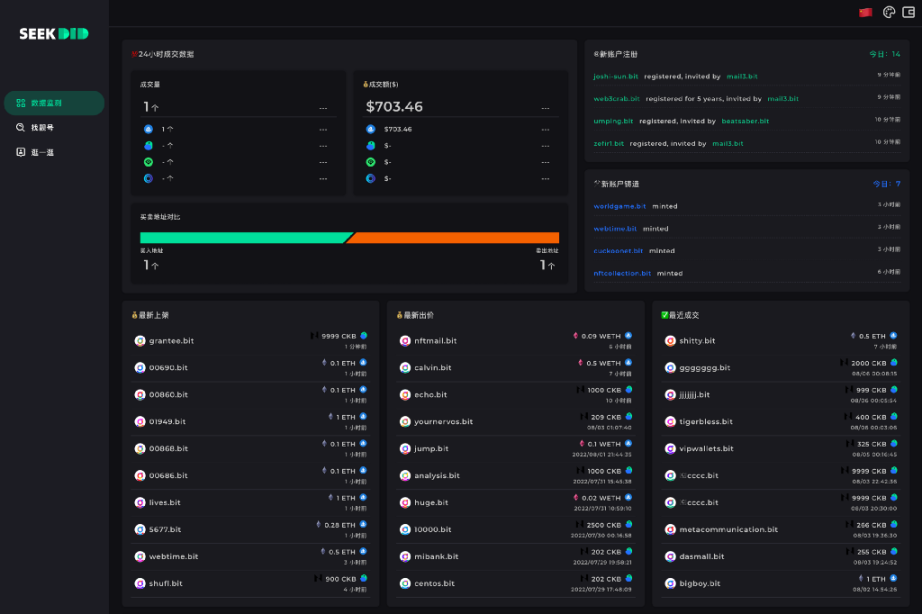Click the wallet connect icon
922x614 pixels.
tap(909, 13)
